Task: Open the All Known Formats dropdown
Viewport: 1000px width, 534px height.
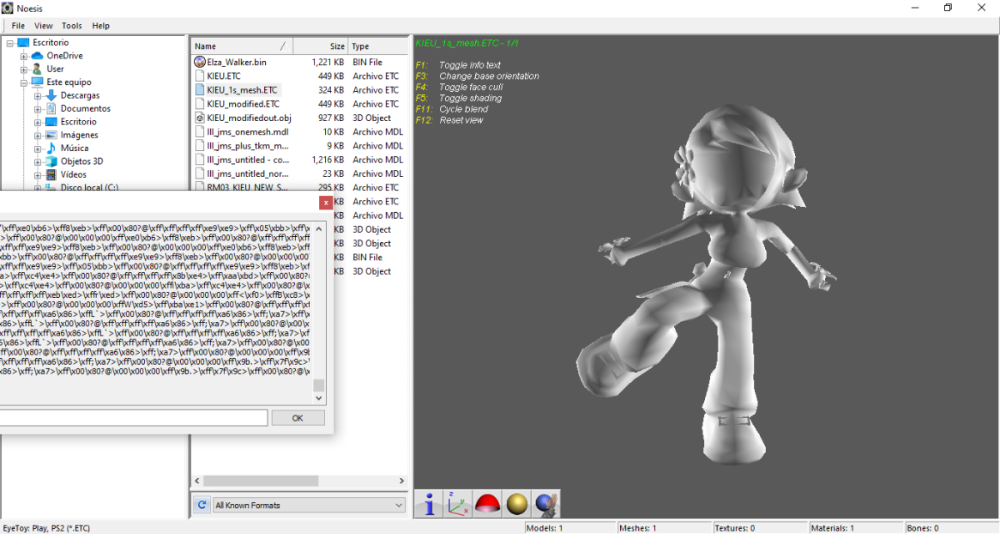Action: [308, 505]
